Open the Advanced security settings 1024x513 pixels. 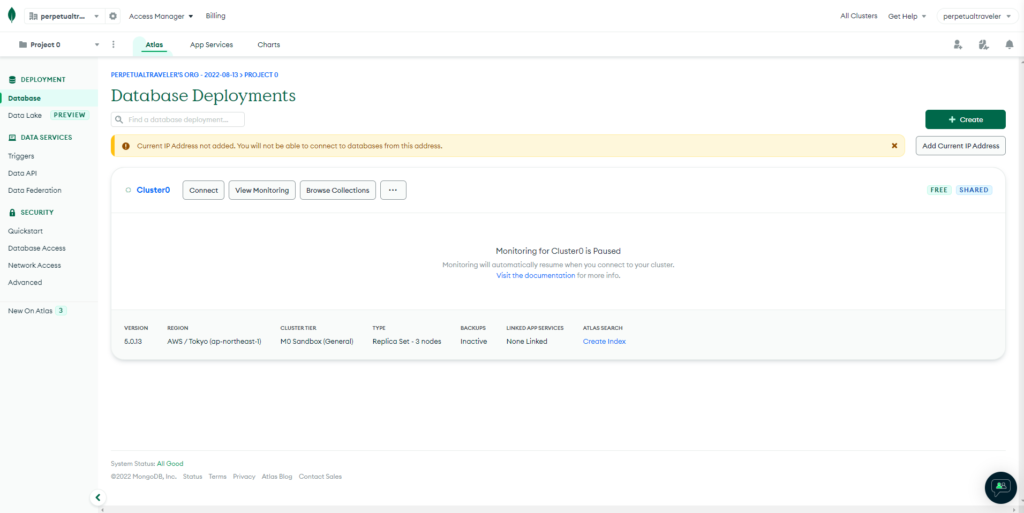25,282
